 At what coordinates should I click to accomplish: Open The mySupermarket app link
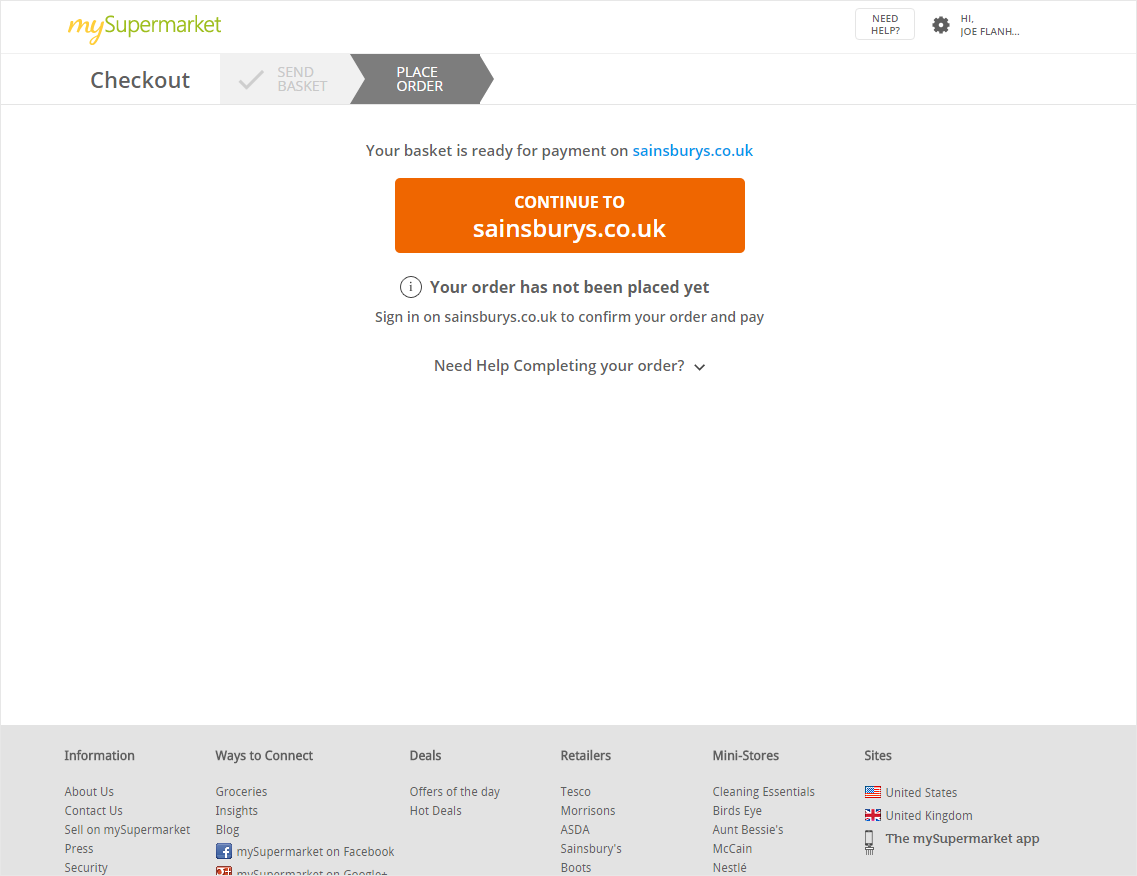pyautogui.click(x=962, y=838)
